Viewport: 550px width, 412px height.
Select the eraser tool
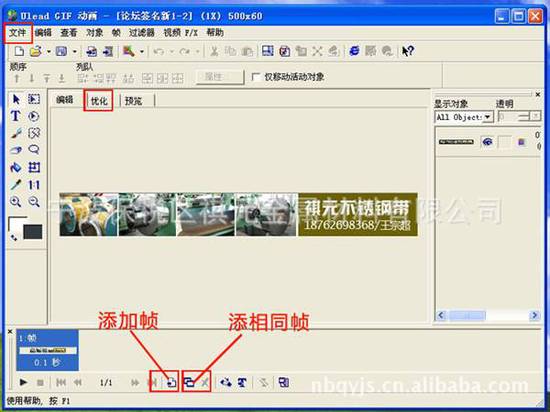point(16,150)
